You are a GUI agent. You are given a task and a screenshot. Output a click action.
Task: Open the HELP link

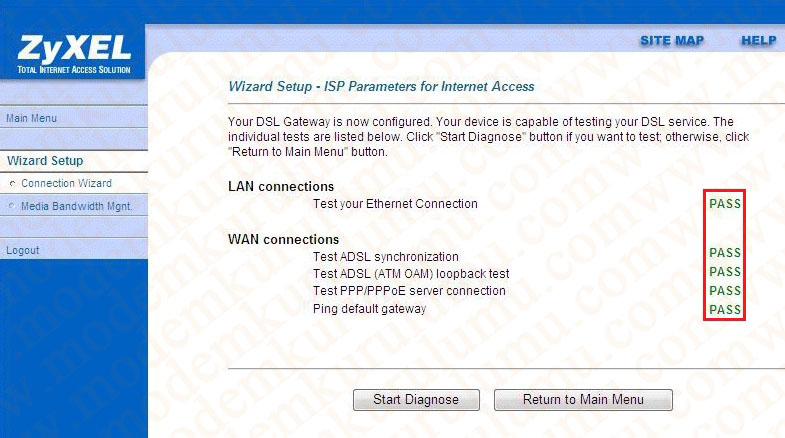pyautogui.click(x=758, y=41)
